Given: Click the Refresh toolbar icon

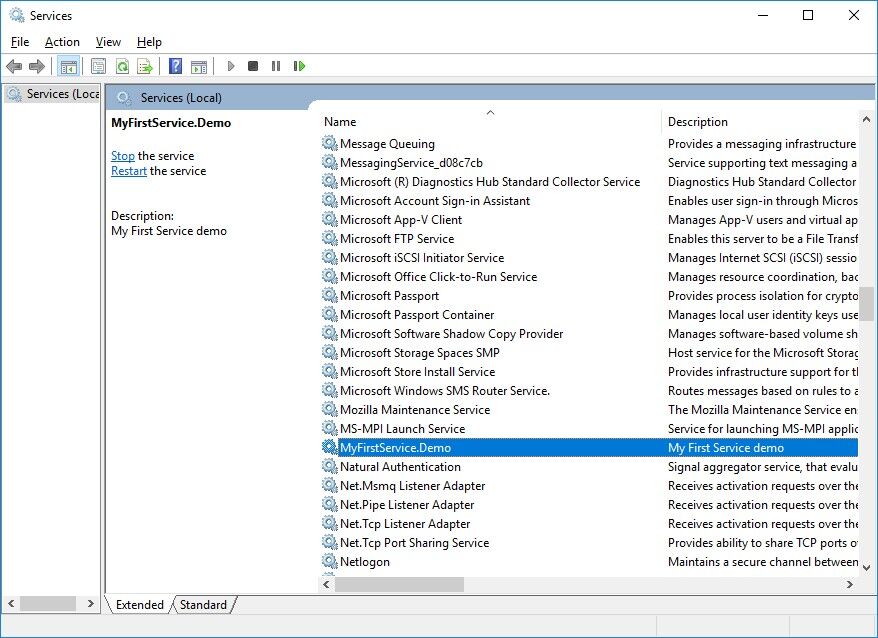Looking at the screenshot, I should (121, 66).
